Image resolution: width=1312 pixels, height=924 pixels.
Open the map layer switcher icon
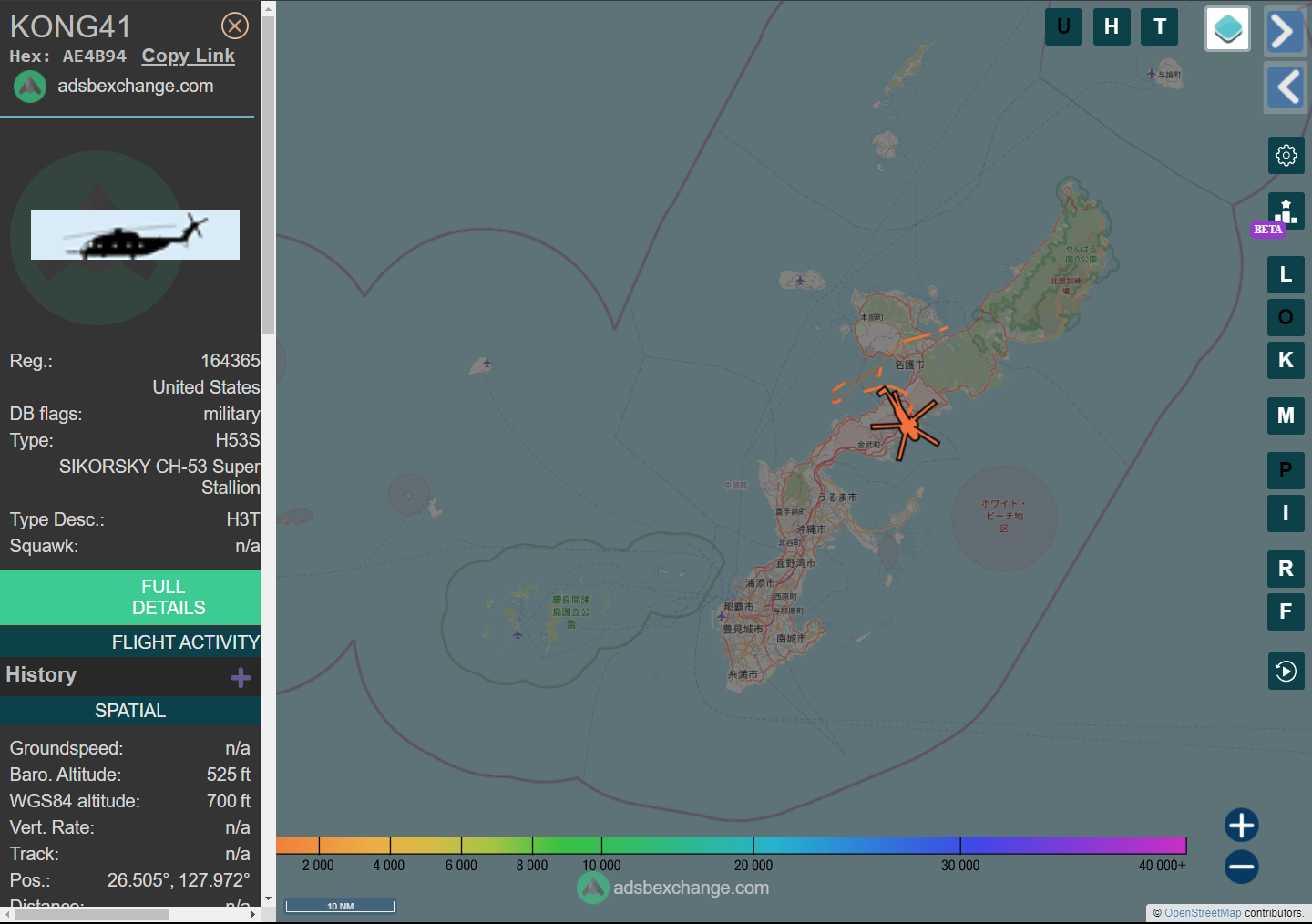[1227, 29]
